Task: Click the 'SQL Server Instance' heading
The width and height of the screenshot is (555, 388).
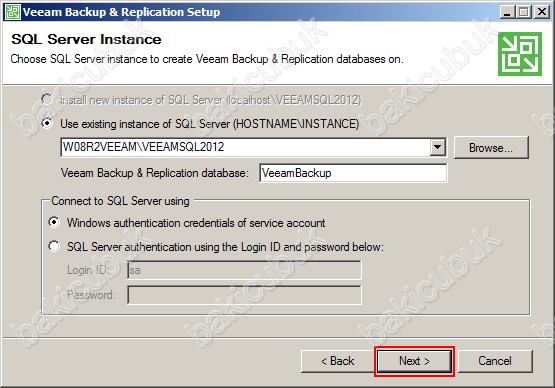Action: point(86,39)
